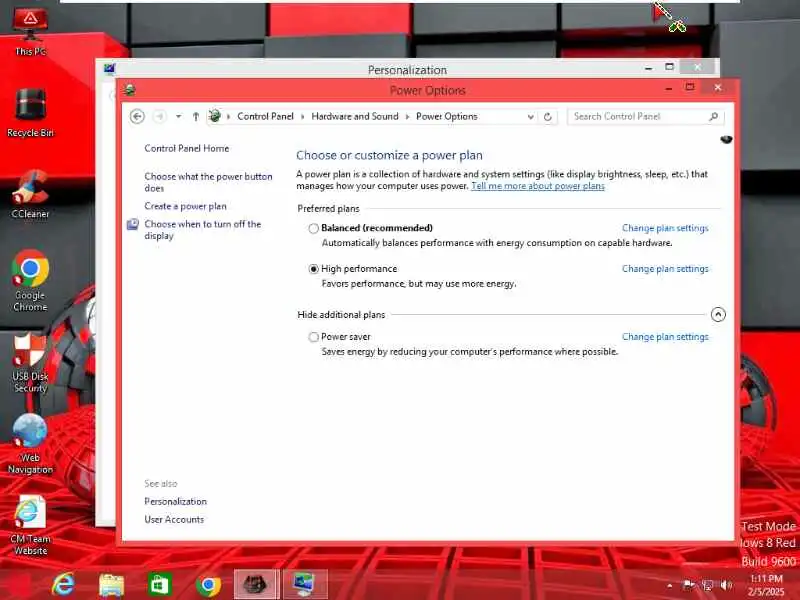
Task: Open USB Disk Security desktop icon
Action: tap(30, 363)
